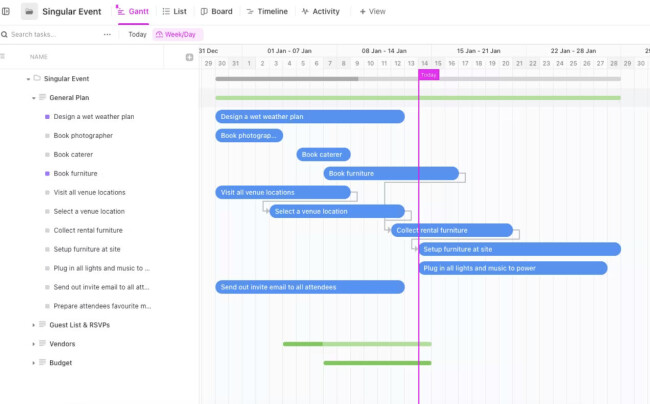Add a new view with + View
This screenshot has height=404, width=650.
[372, 12]
